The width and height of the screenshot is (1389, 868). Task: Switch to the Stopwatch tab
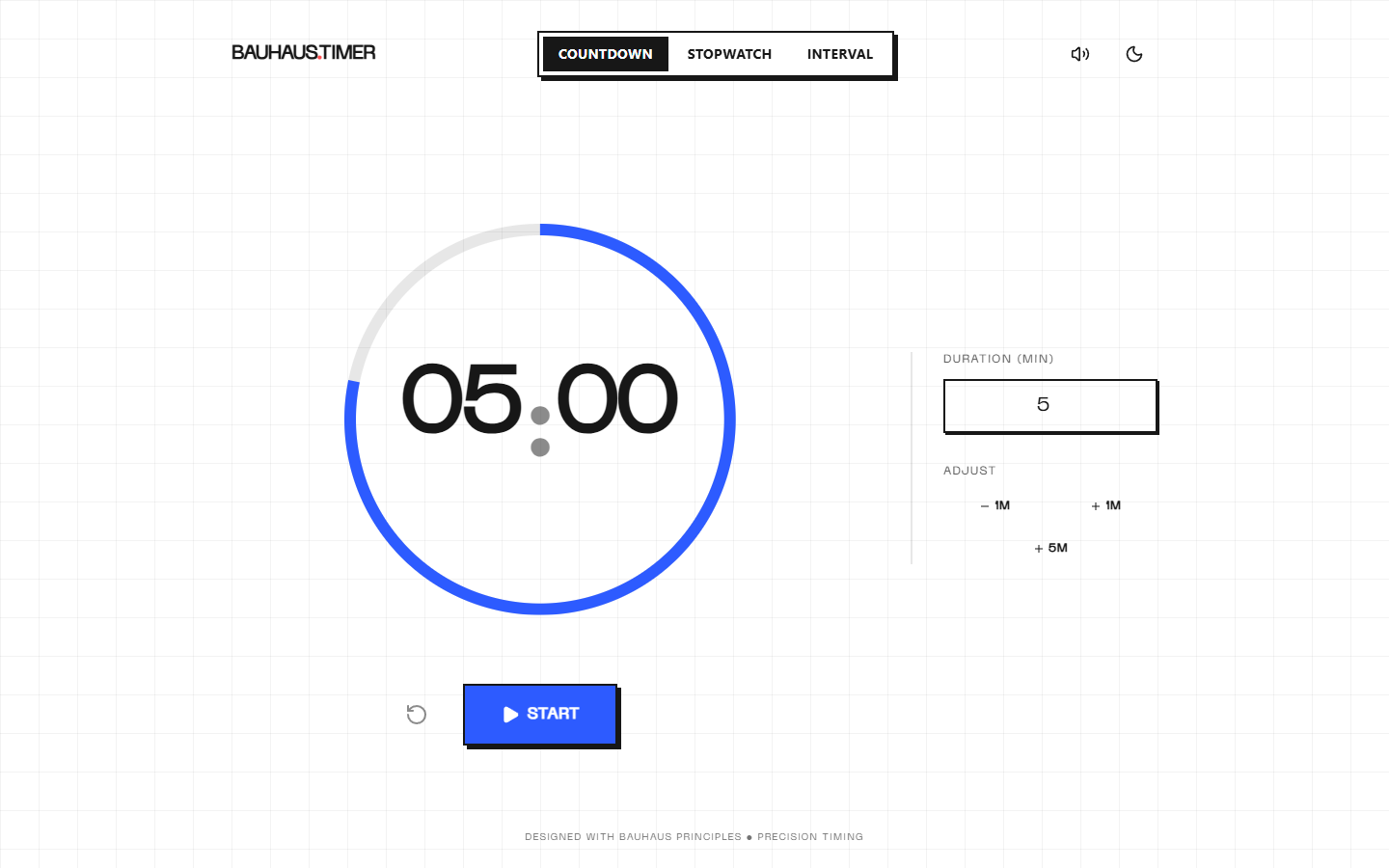coord(729,54)
